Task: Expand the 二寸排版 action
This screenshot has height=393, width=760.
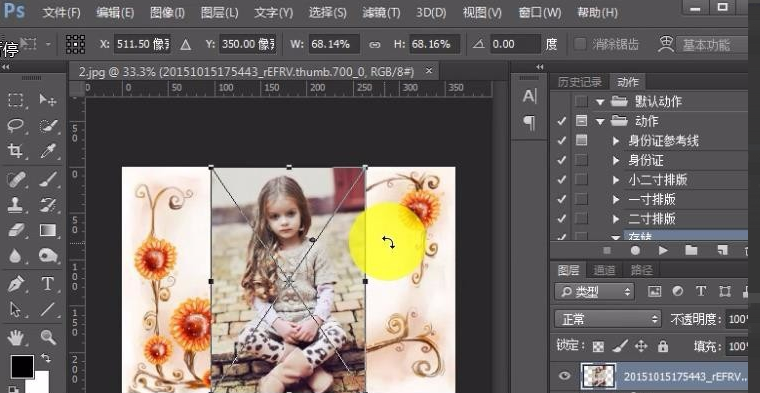Action: coord(616,219)
